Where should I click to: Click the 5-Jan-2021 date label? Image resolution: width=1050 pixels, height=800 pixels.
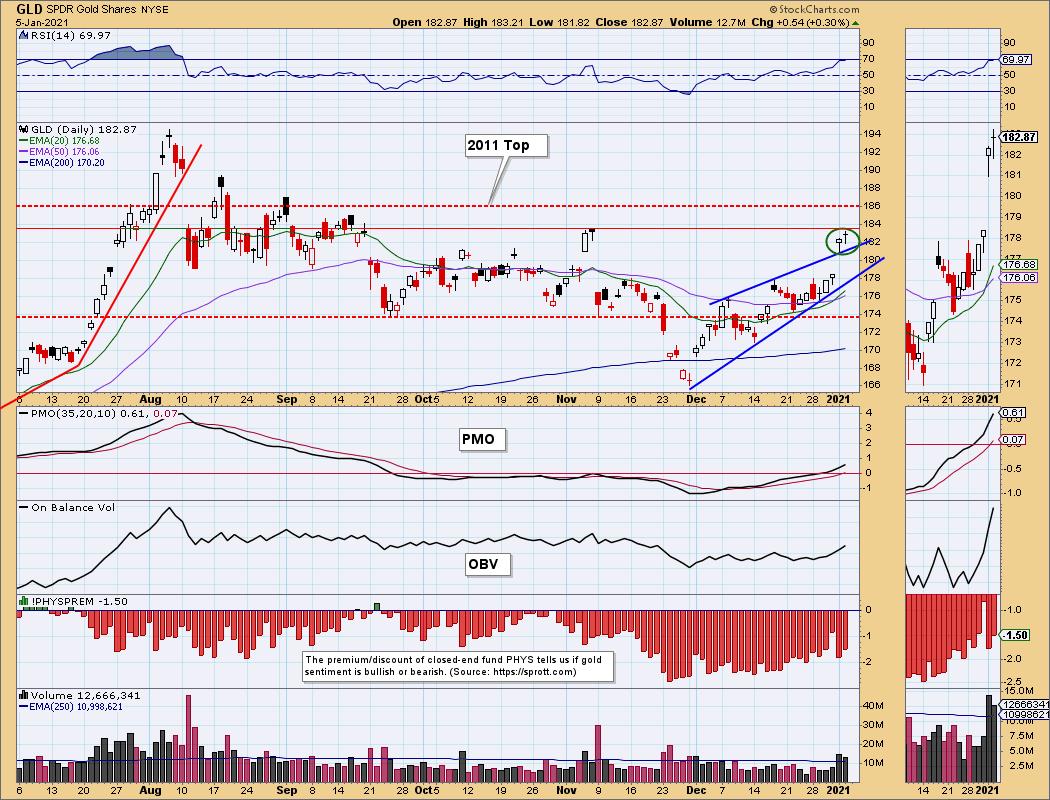click(42, 22)
